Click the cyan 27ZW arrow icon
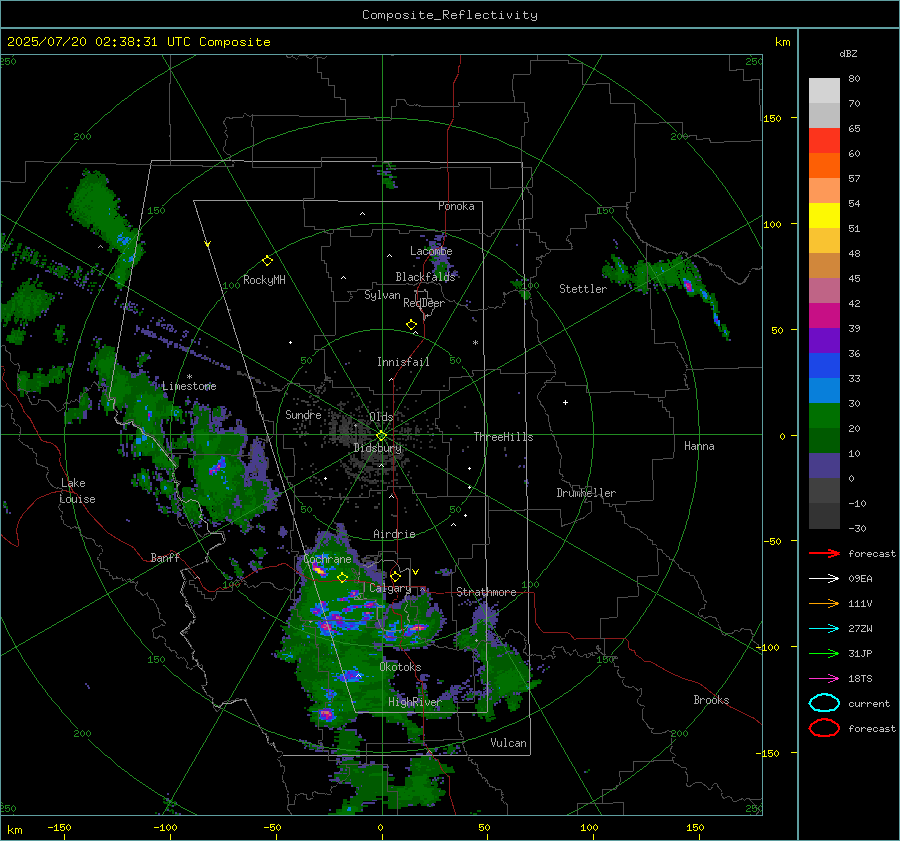 (x=824, y=628)
